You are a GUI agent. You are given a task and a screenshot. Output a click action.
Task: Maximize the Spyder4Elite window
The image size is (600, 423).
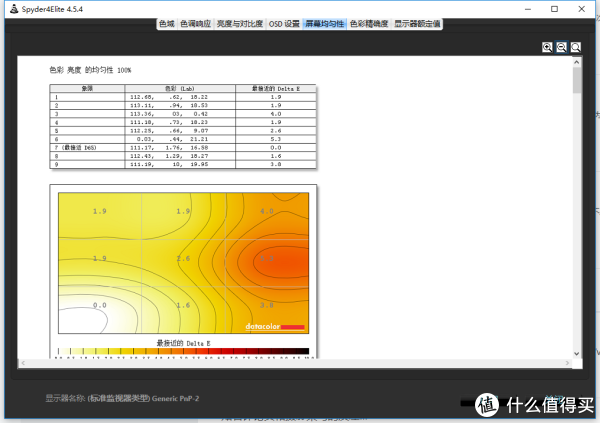coord(554,8)
